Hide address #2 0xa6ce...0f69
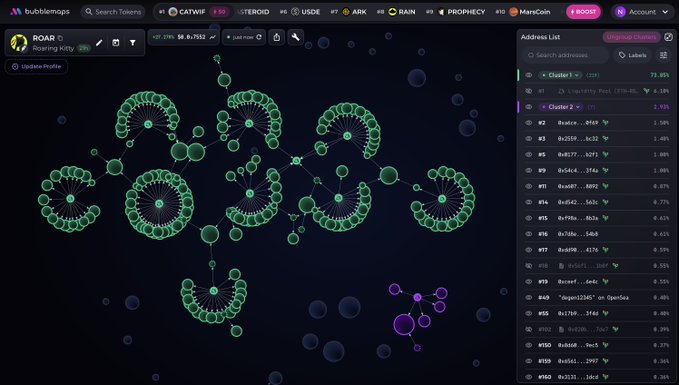Screen dimensions: 679x385 click(x=529, y=123)
